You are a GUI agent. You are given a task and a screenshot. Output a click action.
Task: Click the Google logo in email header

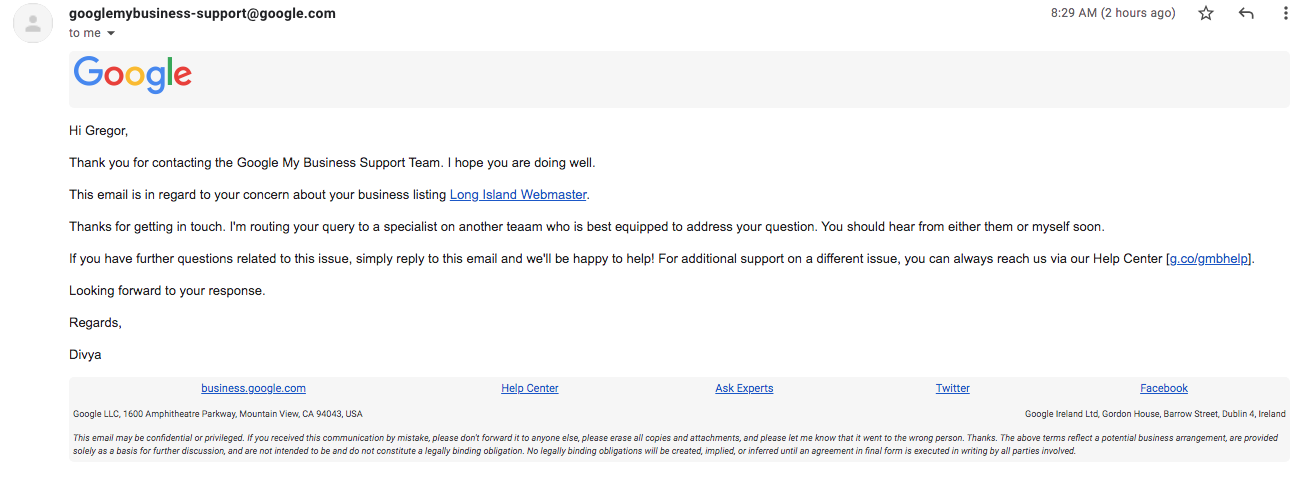tap(133, 75)
